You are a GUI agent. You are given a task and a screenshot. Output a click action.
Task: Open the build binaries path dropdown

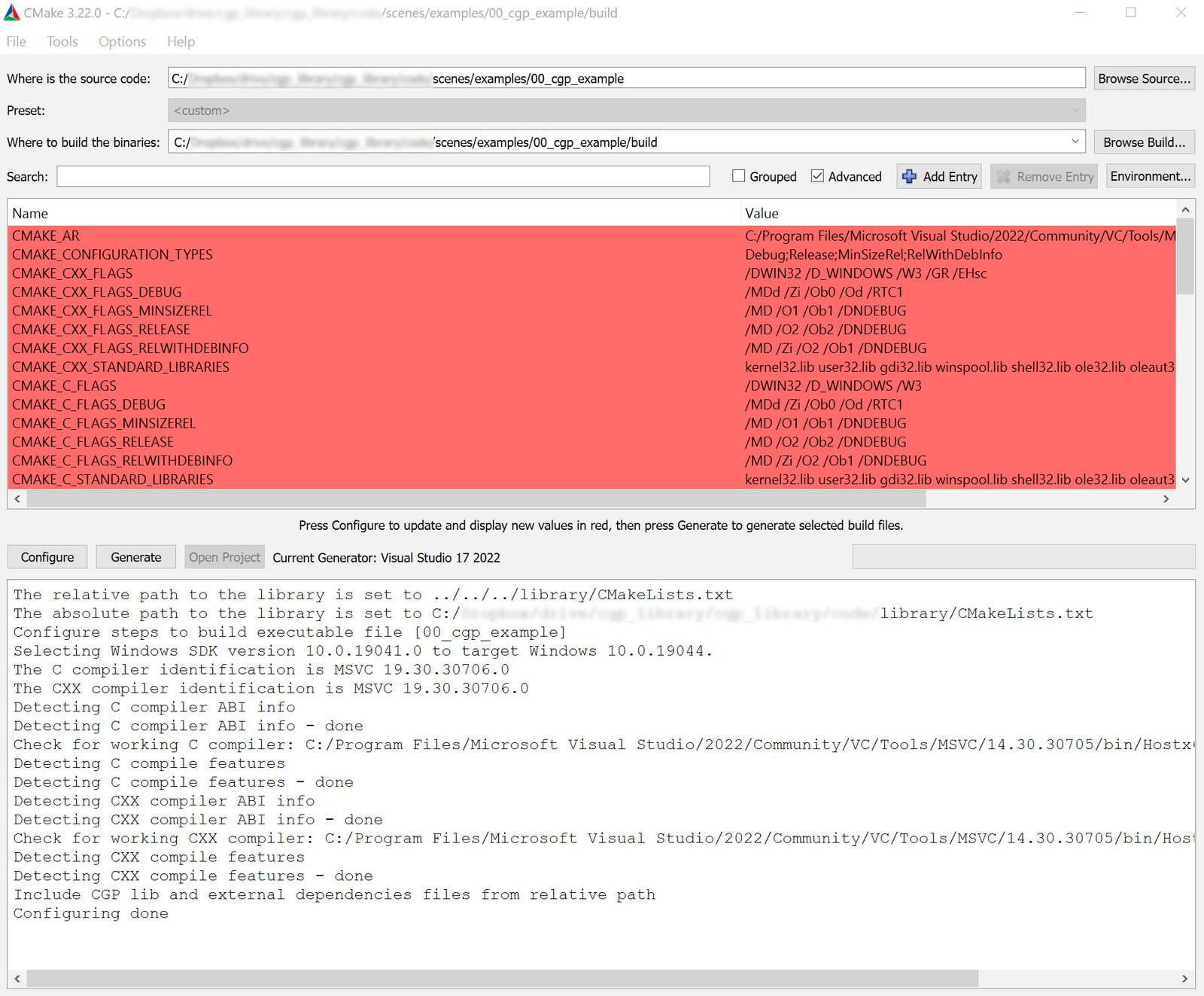[x=1075, y=142]
